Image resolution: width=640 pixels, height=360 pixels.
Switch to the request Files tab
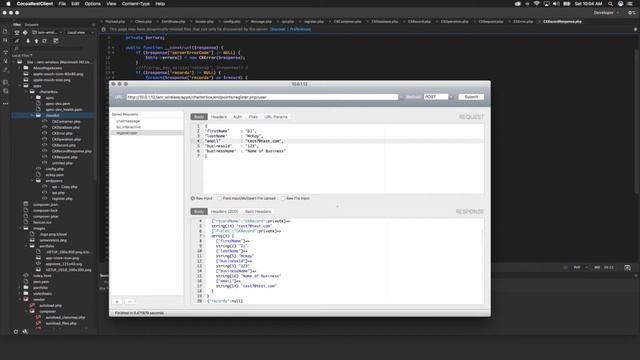point(253,117)
